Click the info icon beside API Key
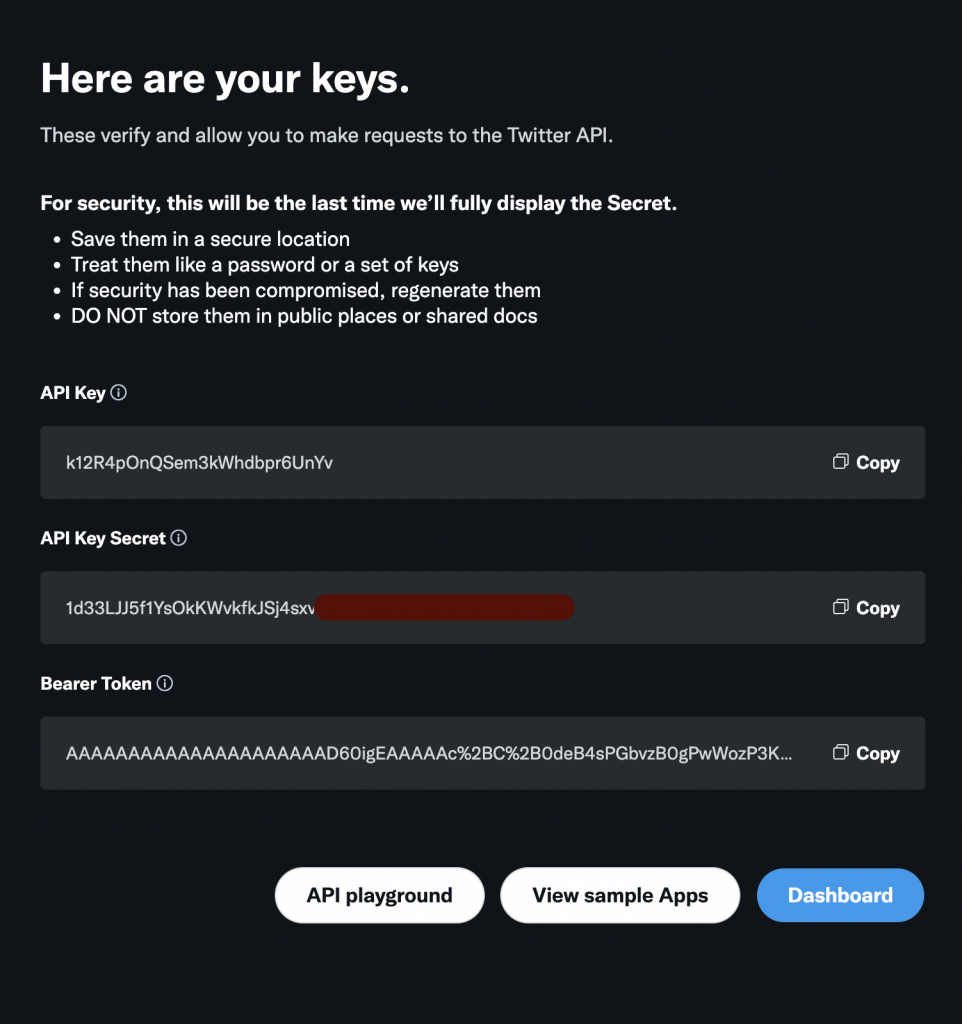Screen dimensions: 962x1024 pyautogui.click(x=118, y=392)
